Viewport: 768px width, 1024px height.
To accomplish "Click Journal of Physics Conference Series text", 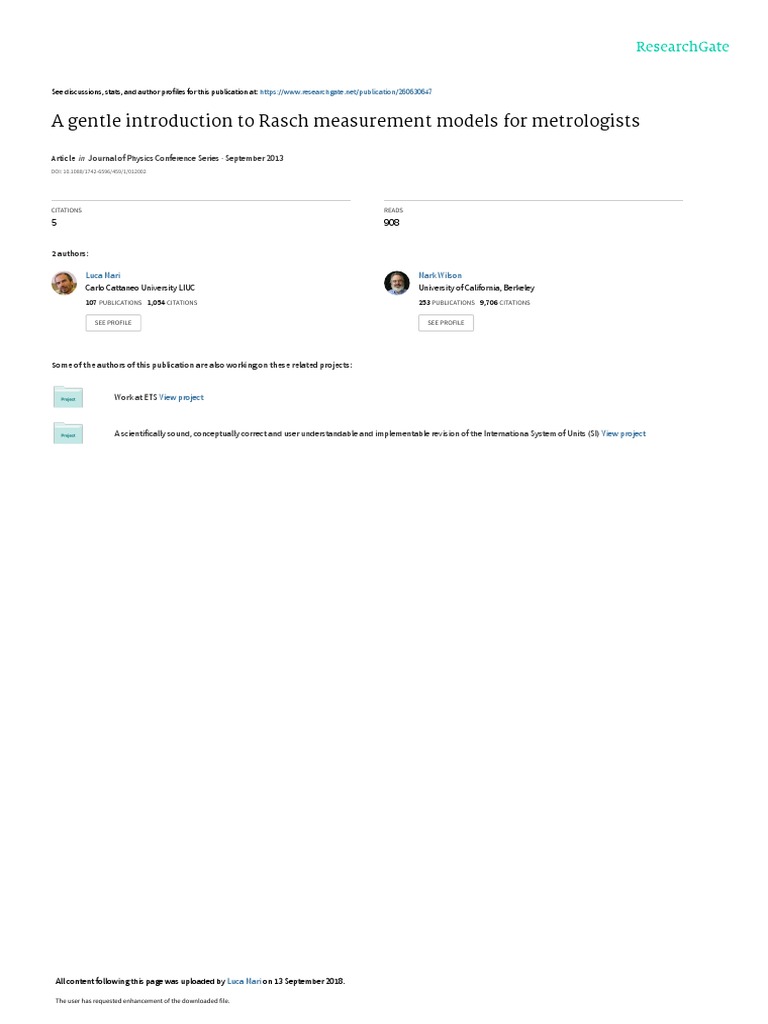I will coord(153,158).
